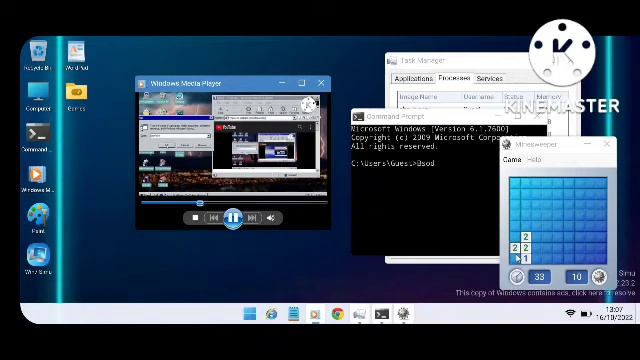
Task: Open the Help menu in Minesweeper
Action: (534, 160)
